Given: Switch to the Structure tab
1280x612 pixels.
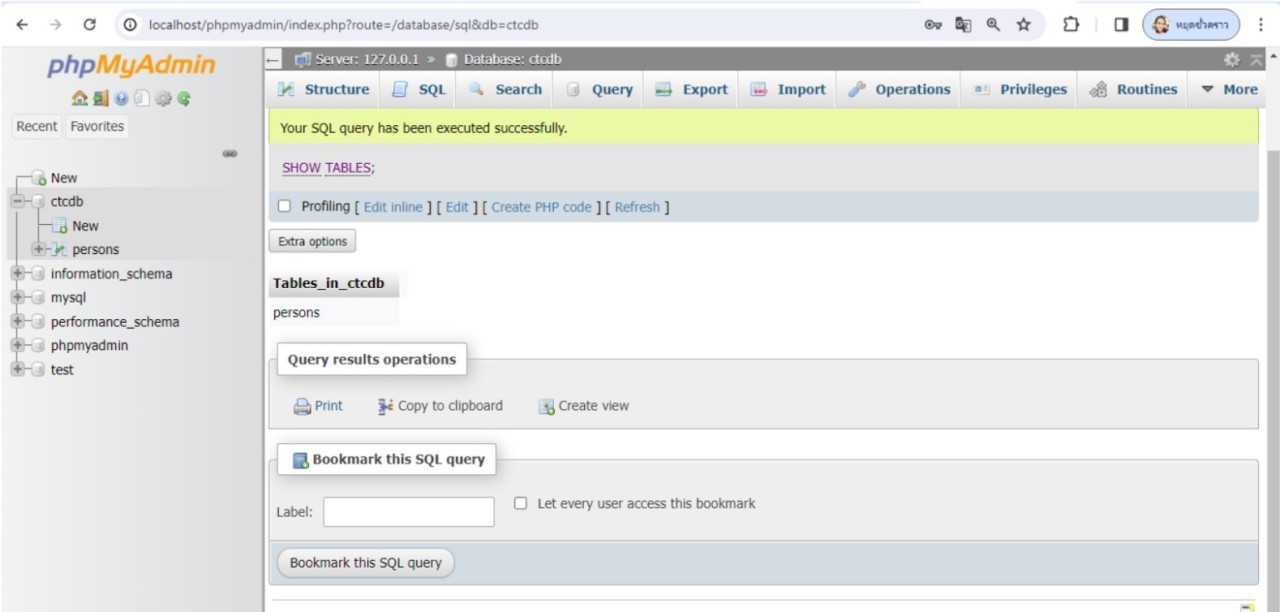Looking at the screenshot, I should [323, 90].
